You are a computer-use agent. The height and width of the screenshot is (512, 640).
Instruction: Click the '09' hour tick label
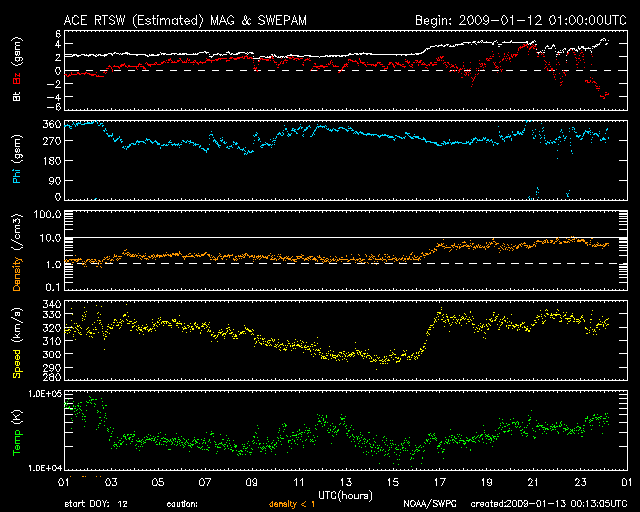click(x=251, y=482)
